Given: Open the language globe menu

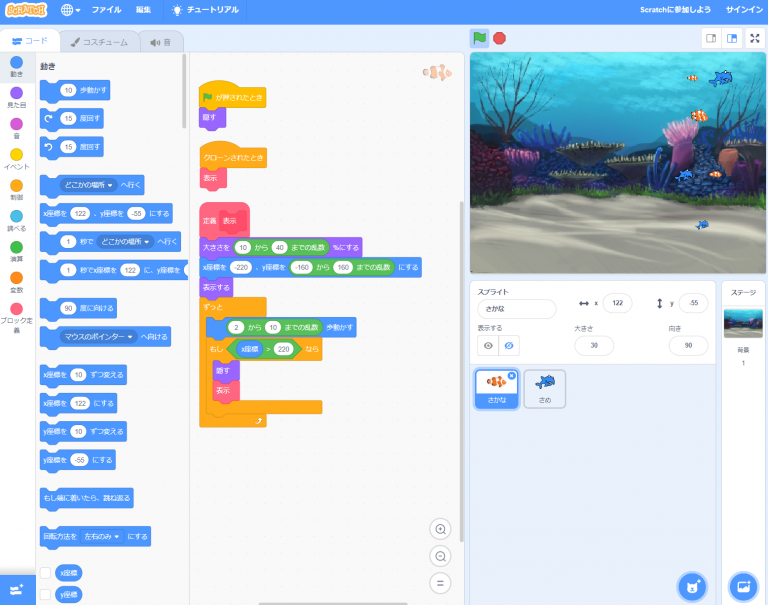Looking at the screenshot, I should point(71,10).
